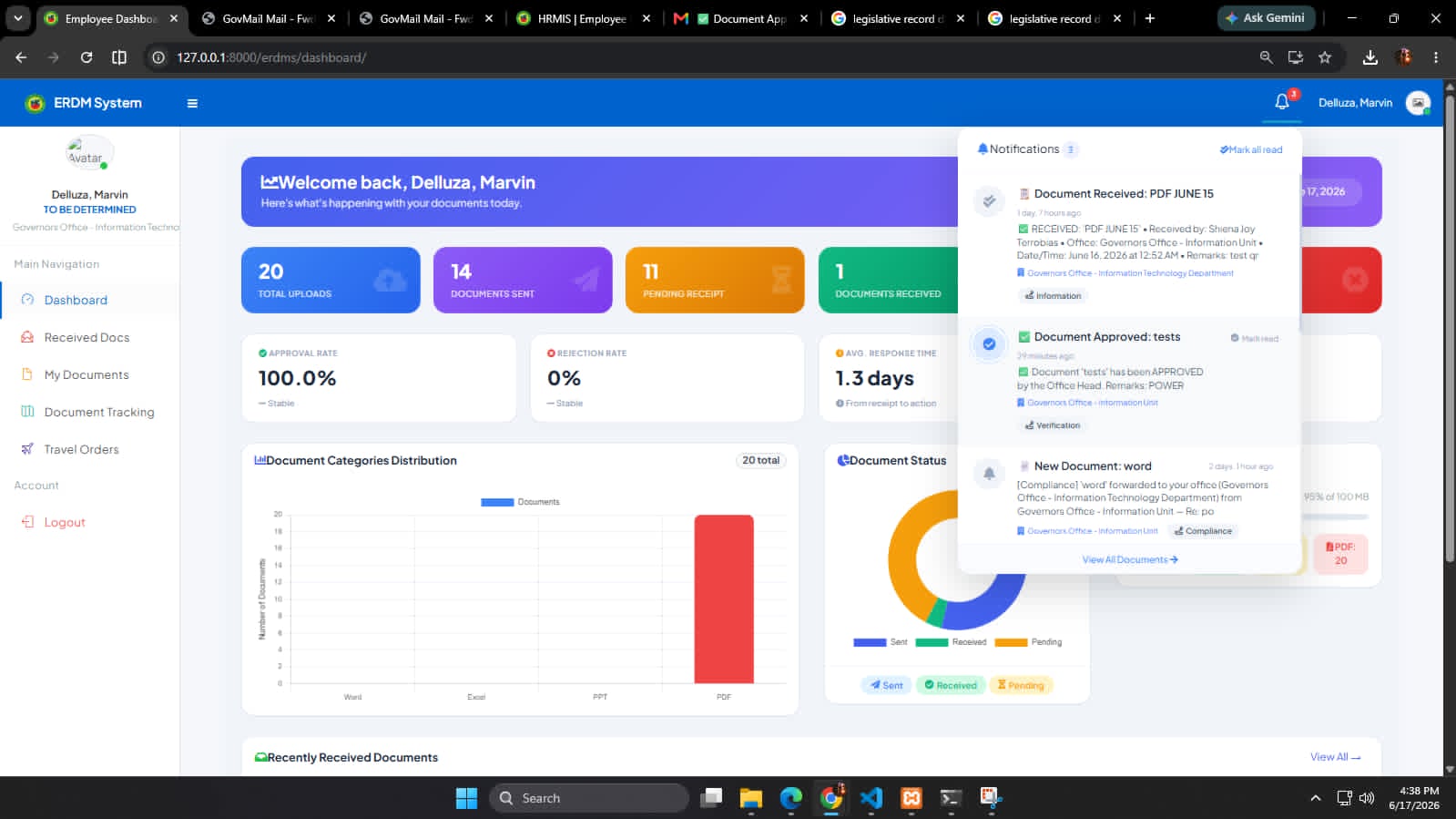This screenshot has width=1456, height=819.
Task: Click the zoom magnifier icon in the address bar
Action: [1266, 57]
